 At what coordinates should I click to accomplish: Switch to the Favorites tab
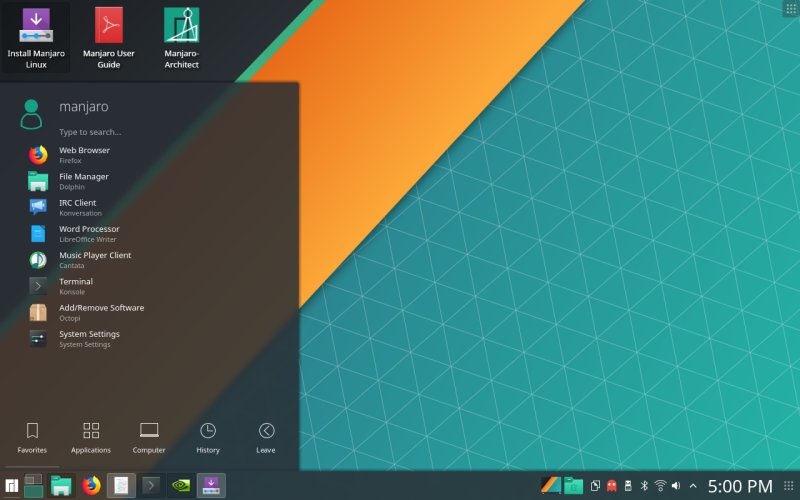point(32,438)
